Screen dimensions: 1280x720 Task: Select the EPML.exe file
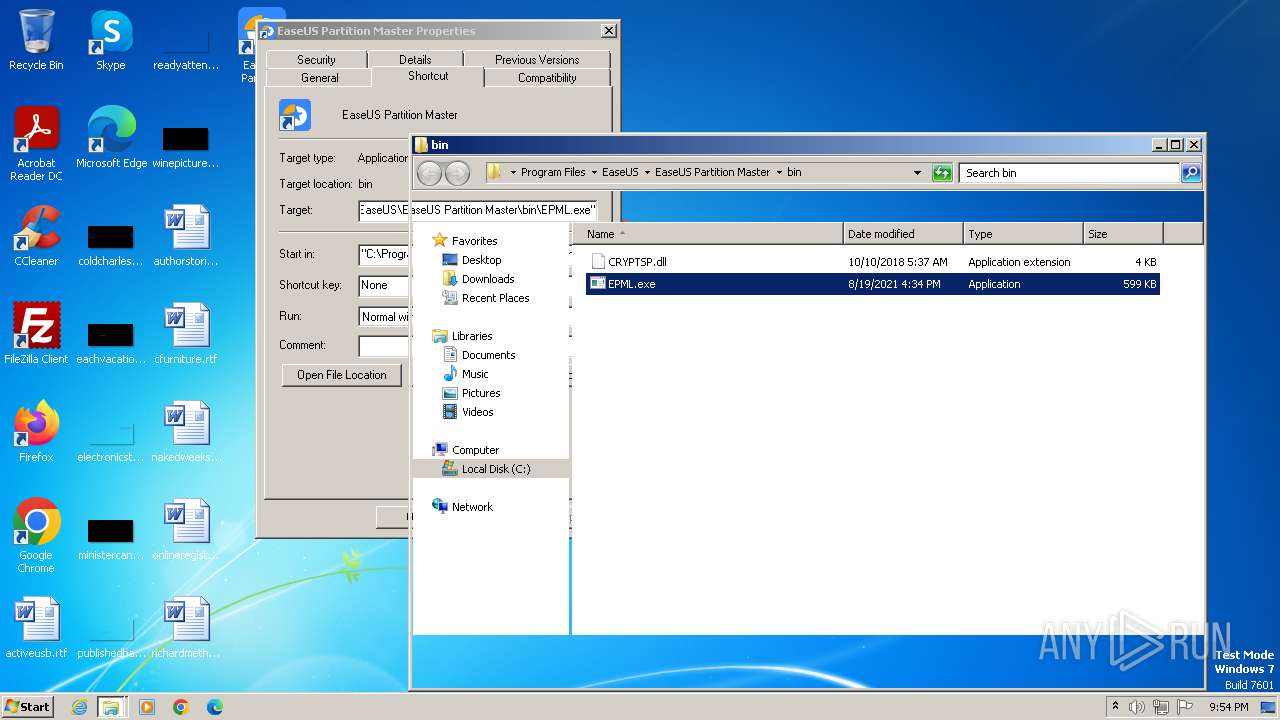pos(872,284)
